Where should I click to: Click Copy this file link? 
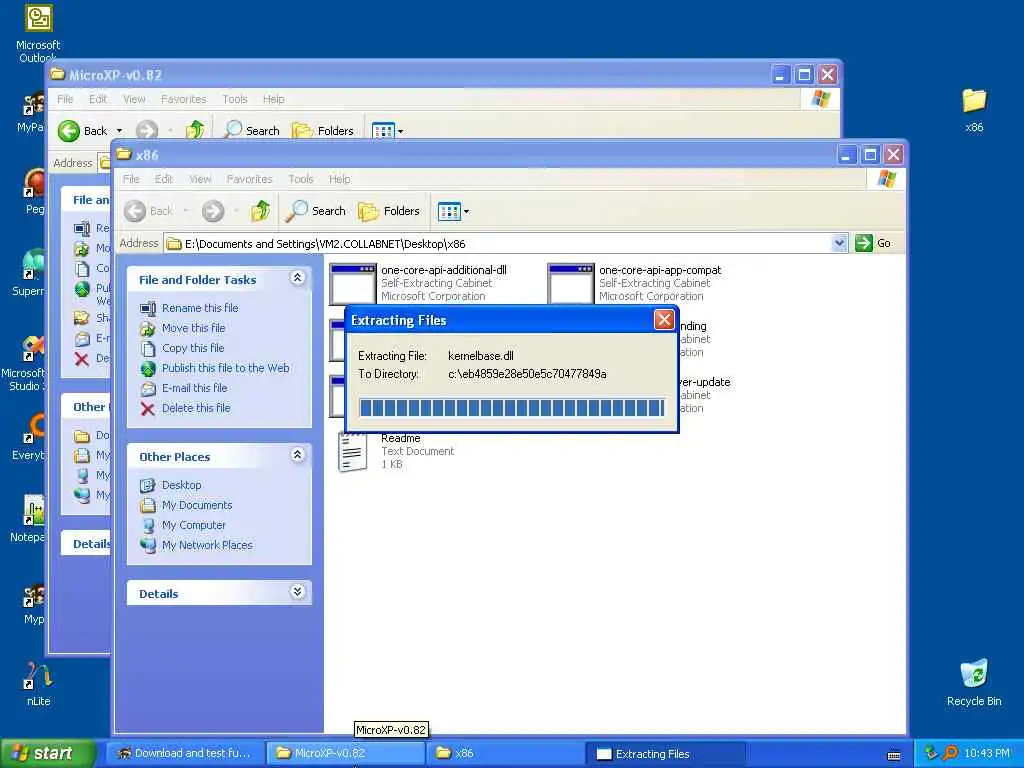click(x=193, y=348)
